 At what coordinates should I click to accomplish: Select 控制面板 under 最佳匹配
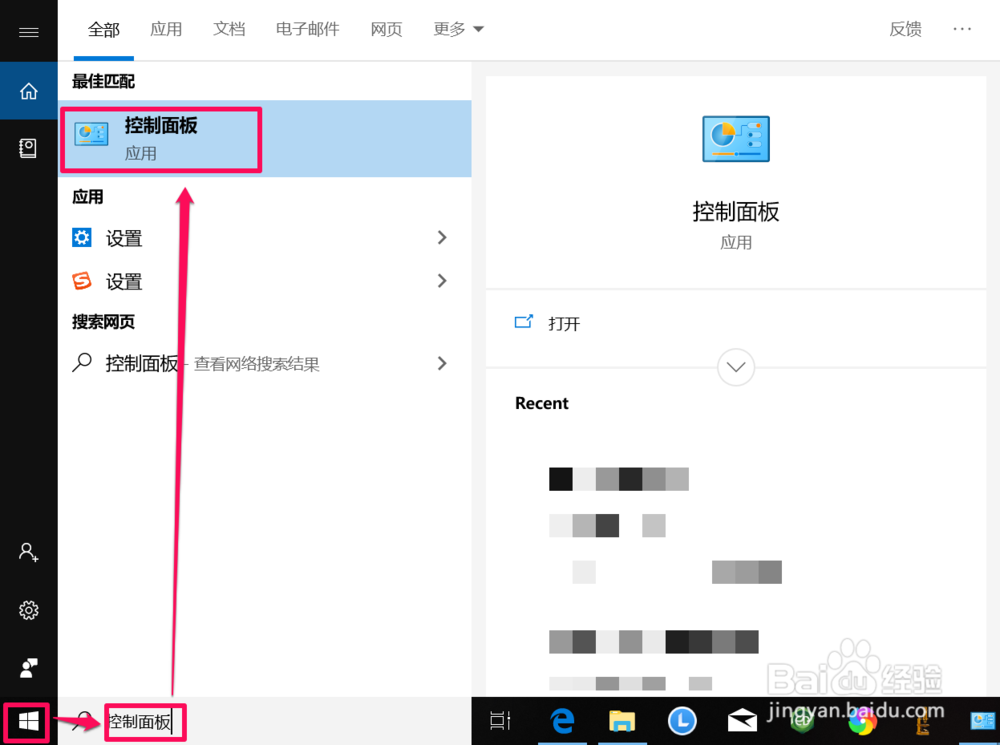tap(160, 138)
